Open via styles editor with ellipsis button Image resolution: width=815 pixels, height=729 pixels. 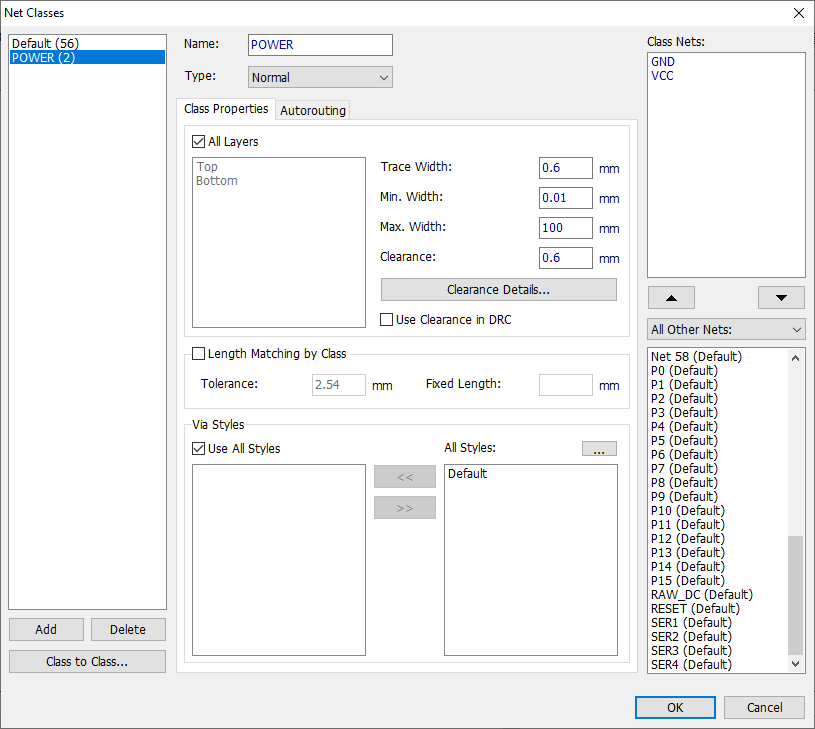(599, 448)
